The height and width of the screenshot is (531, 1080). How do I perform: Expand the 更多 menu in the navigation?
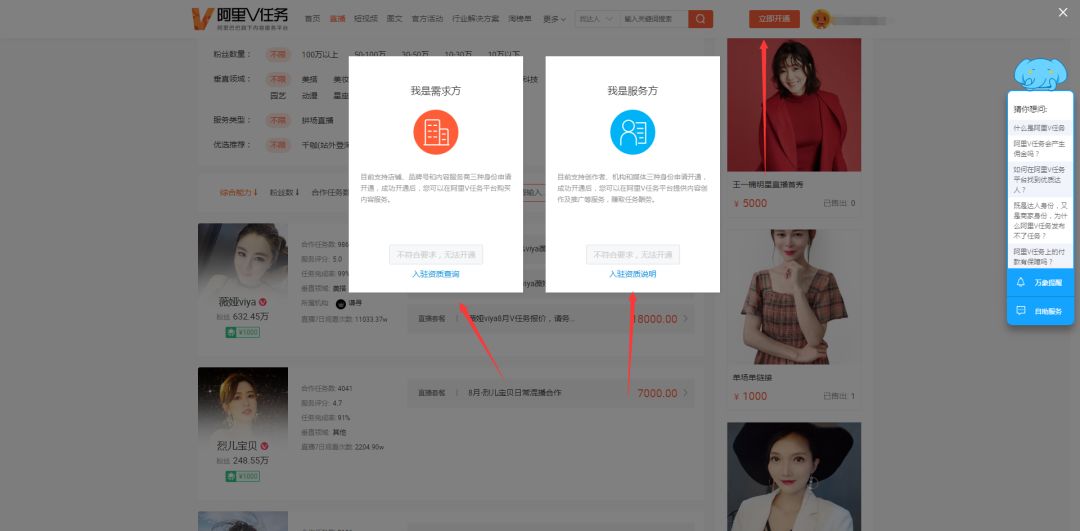pos(554,19)
